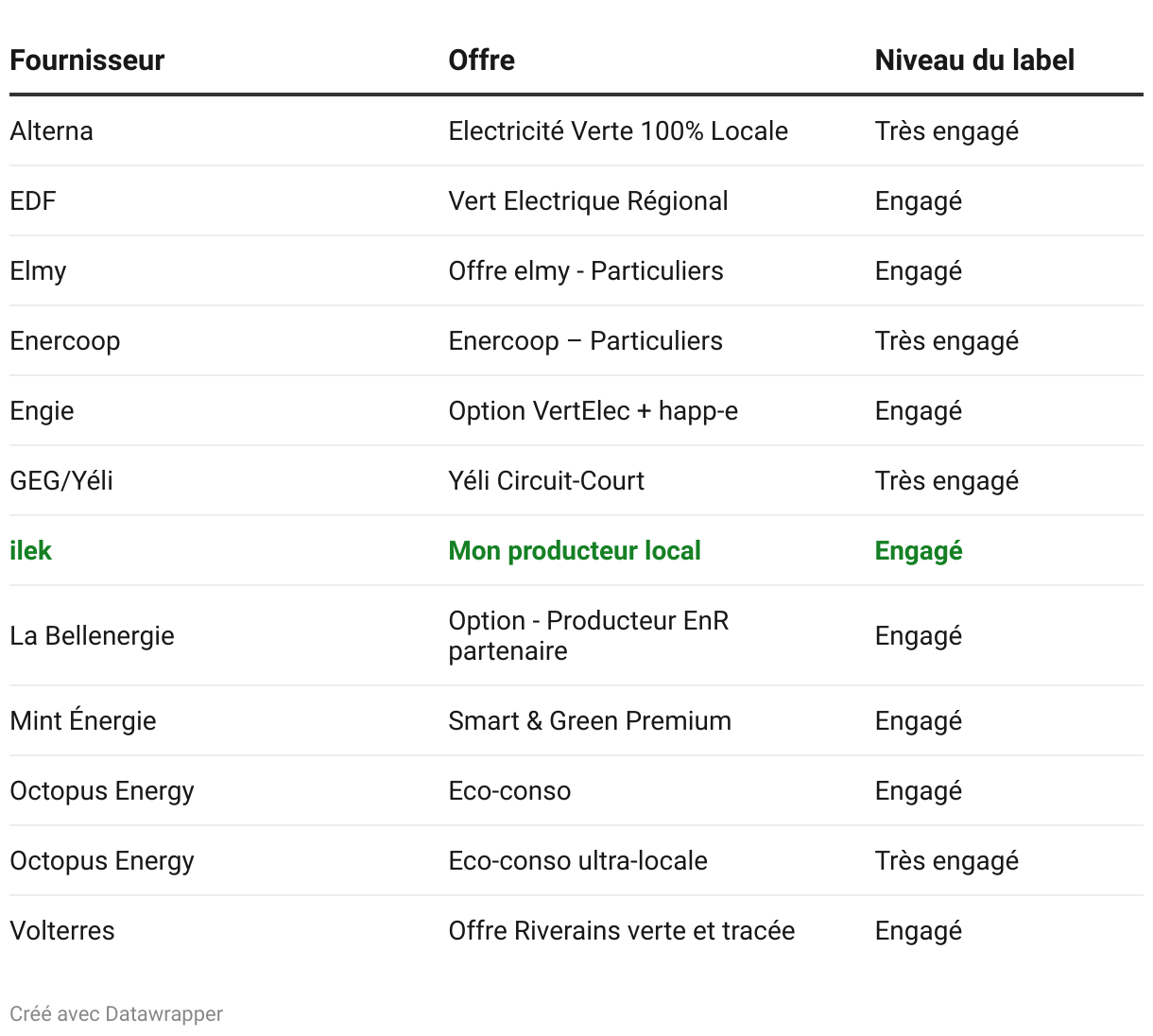The image size is (1153, 1036).
Task: Select the Offre elmy - Particuliers cell
Action: click(586, 271)
